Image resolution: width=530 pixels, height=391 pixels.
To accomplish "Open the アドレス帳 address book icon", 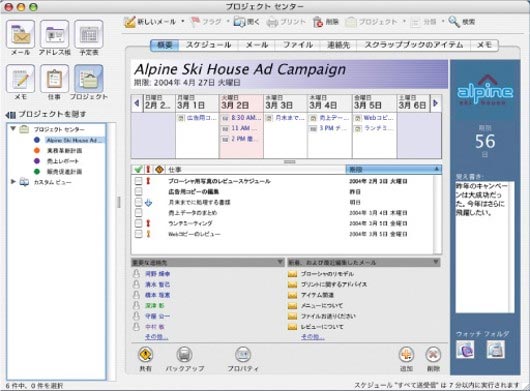I will click(54, 34).
